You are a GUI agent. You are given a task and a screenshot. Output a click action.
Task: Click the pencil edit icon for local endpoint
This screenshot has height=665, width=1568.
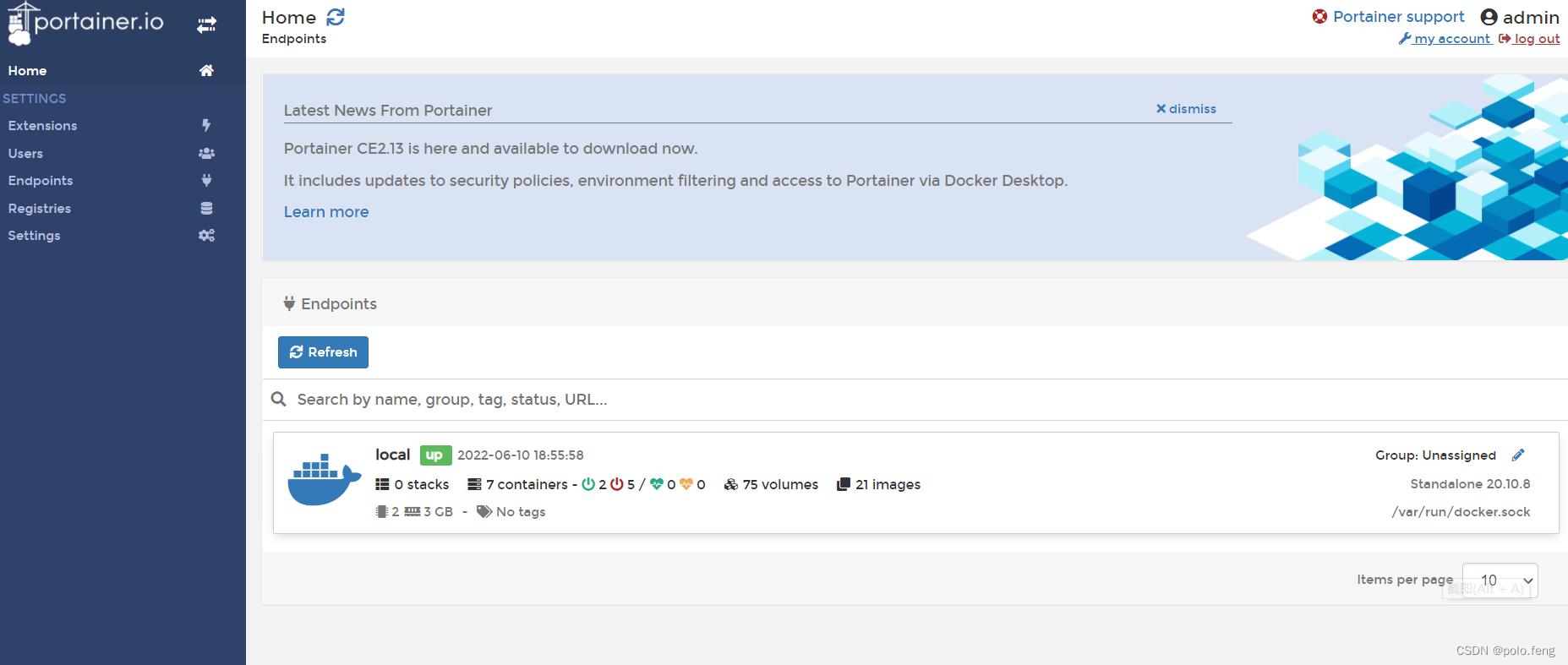[1518, 455]
